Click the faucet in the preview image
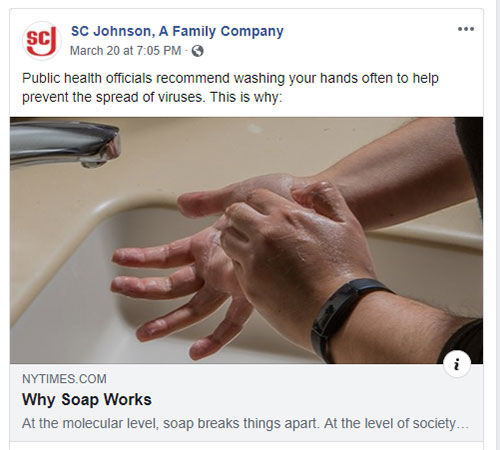Viewport: 500px width, 450px height. click(65, 144)
